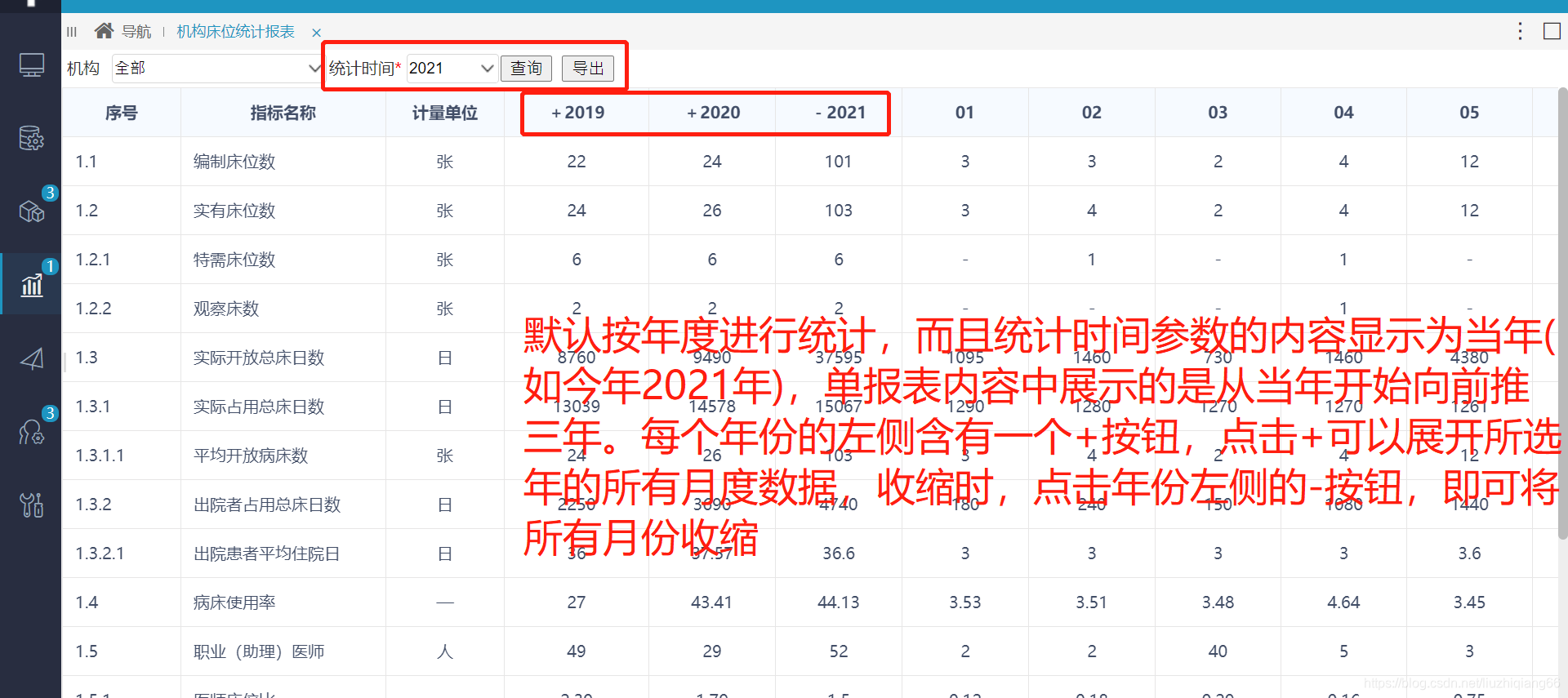1568x698 pixels.
Task: Click the vertical scrollbar of the table
Action: pos(1562,314)
